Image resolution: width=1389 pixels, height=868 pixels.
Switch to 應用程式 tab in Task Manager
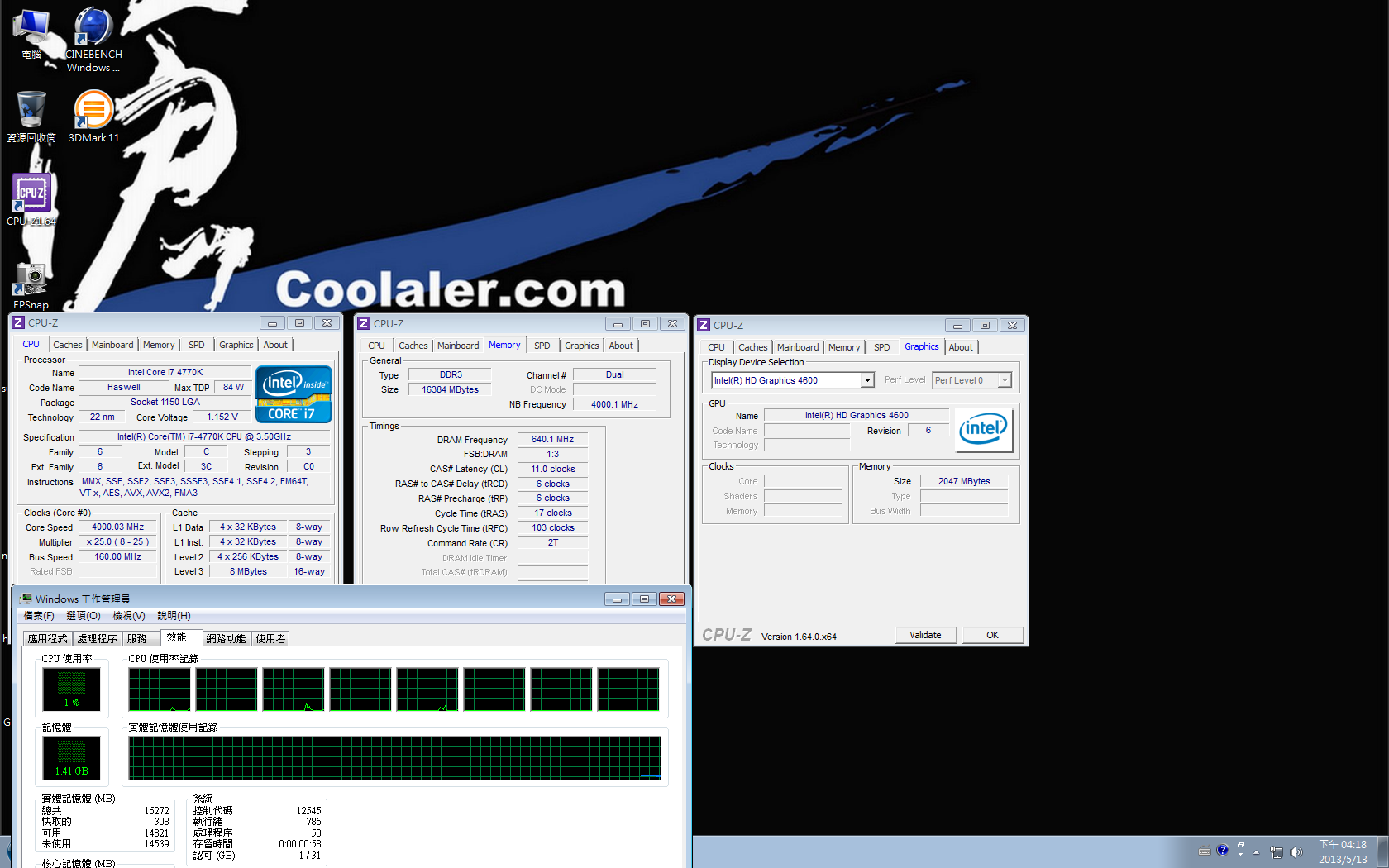[x=48, y=638]
